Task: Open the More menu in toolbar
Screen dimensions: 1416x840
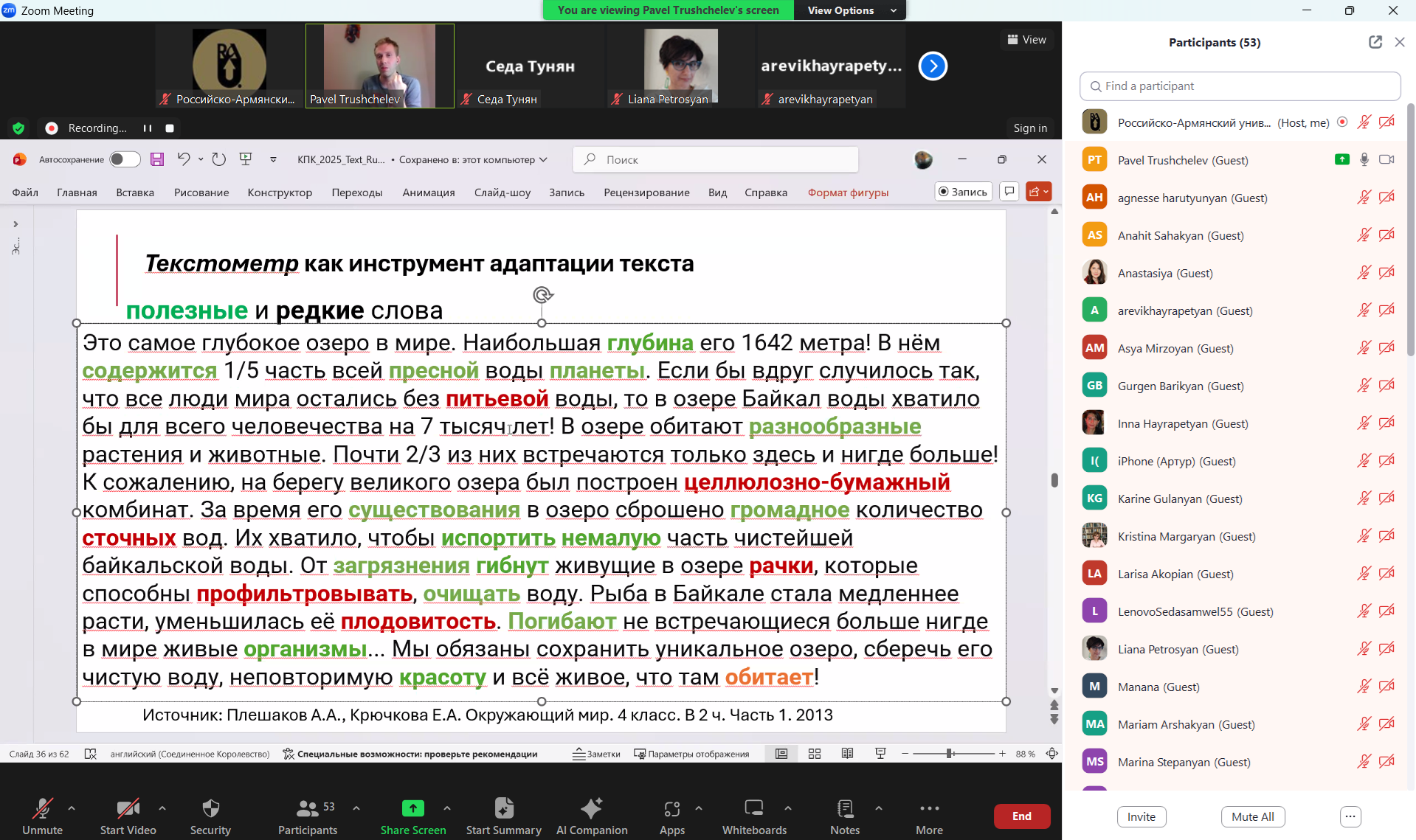Action: coord(929,816)
